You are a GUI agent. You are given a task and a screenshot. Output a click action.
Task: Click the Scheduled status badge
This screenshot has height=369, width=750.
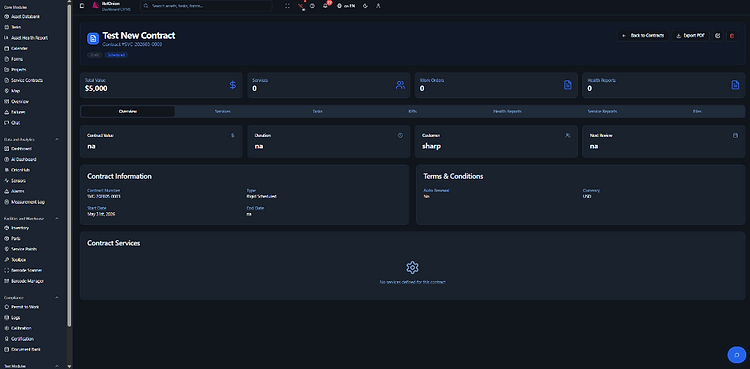pos(116,55)
